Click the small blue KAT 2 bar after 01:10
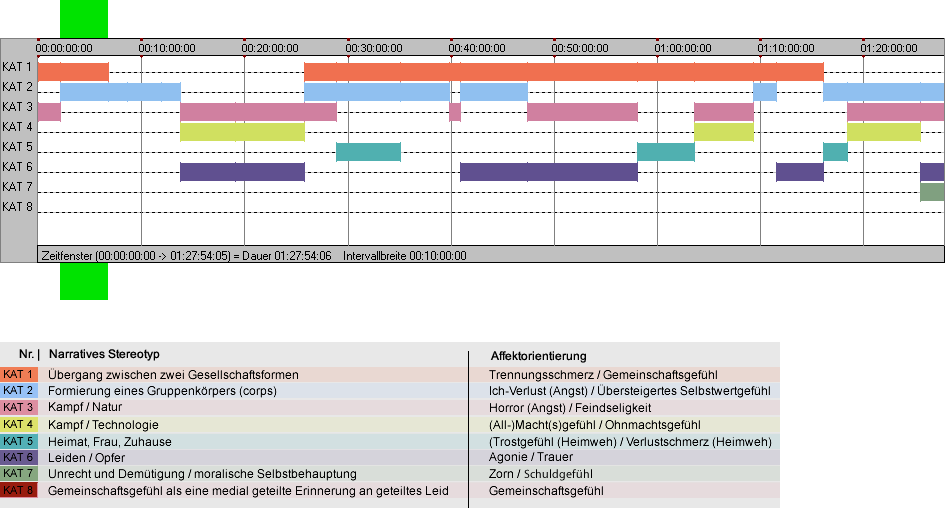This screenshot has height=530, width=945. coord(765,92)
